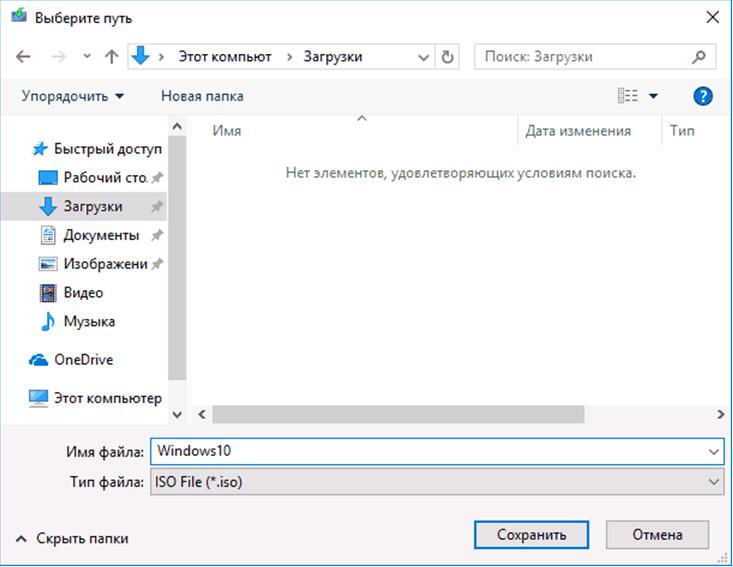Open recent locations dropdown arrow
Viewport: 733px width, 567px height.
click(87, 57)
